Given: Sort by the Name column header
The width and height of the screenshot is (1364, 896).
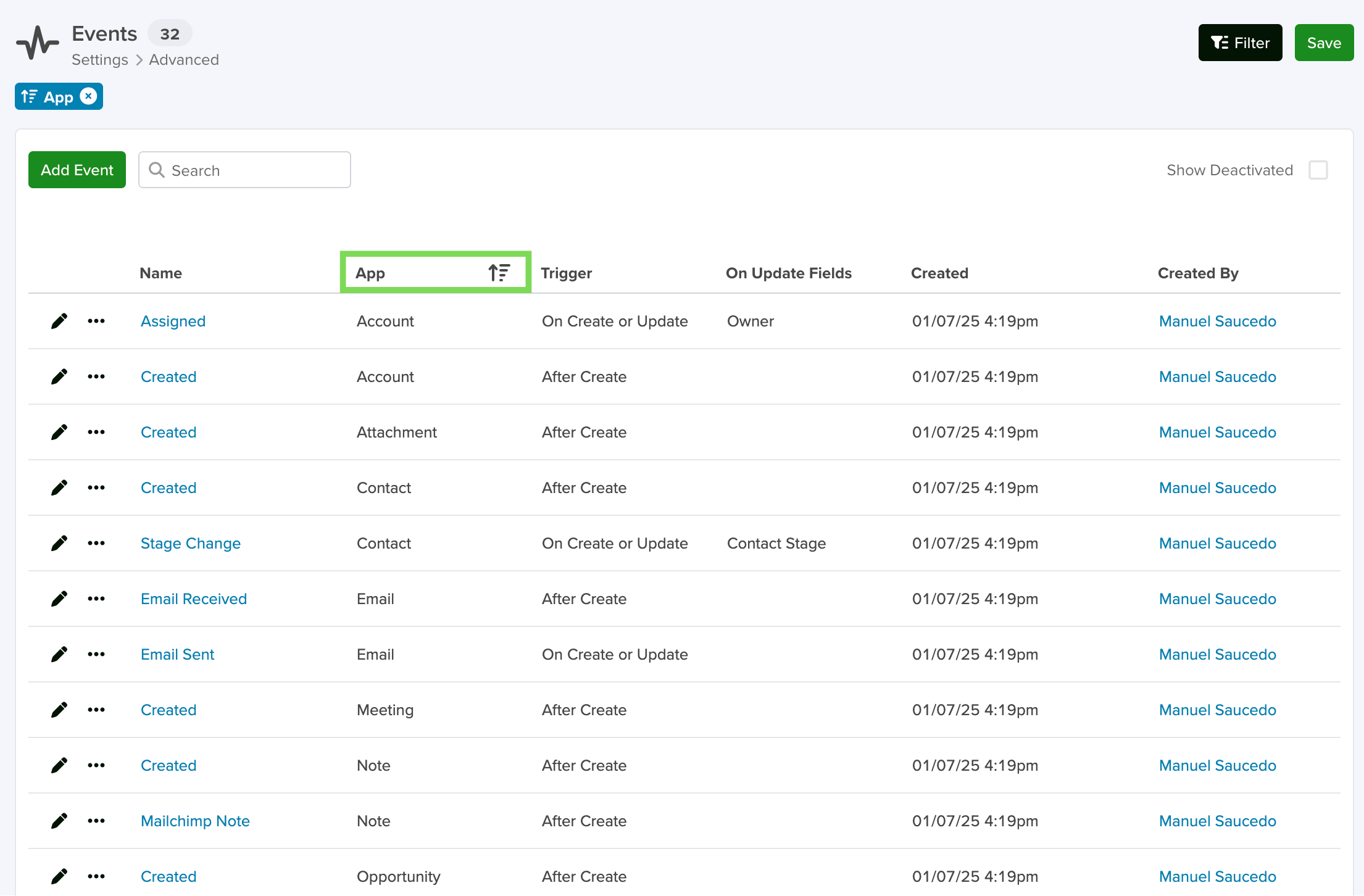Looking at the screenshot, I should coord(161,273).
